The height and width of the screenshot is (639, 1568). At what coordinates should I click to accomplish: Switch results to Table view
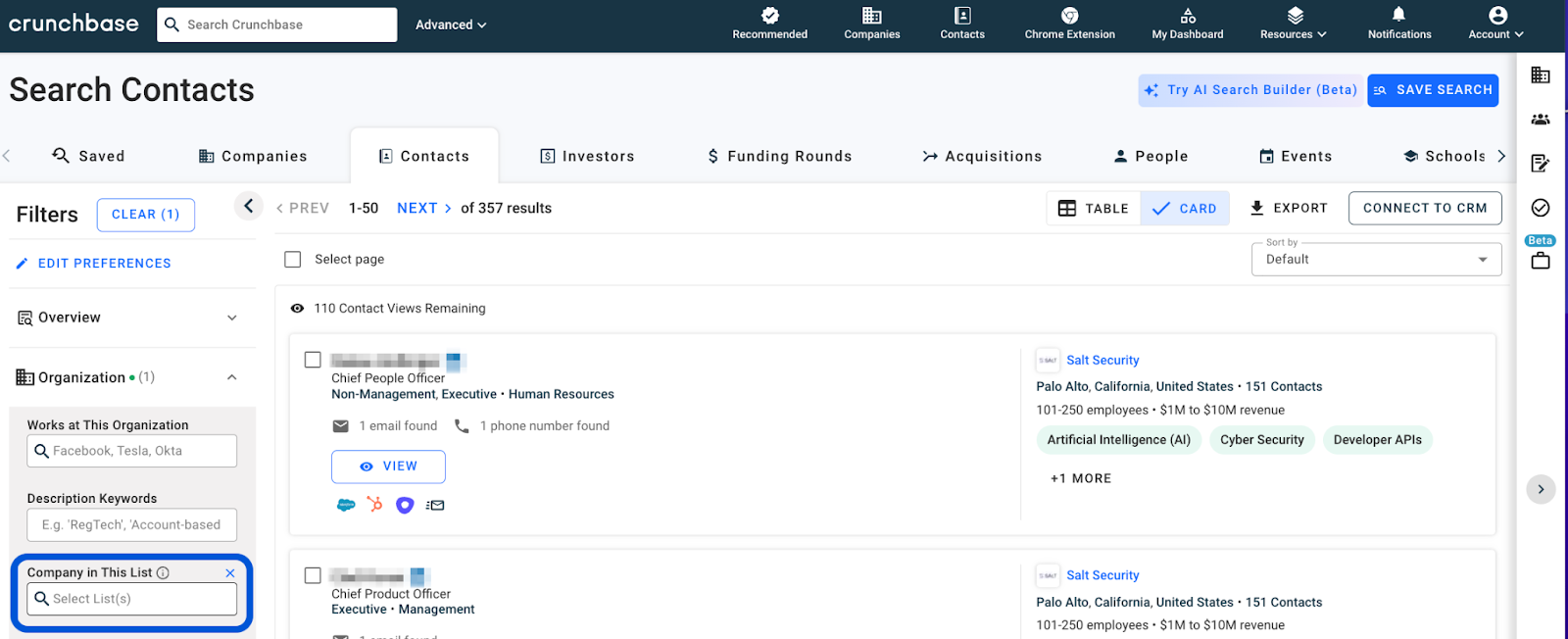click(1094, 209)
